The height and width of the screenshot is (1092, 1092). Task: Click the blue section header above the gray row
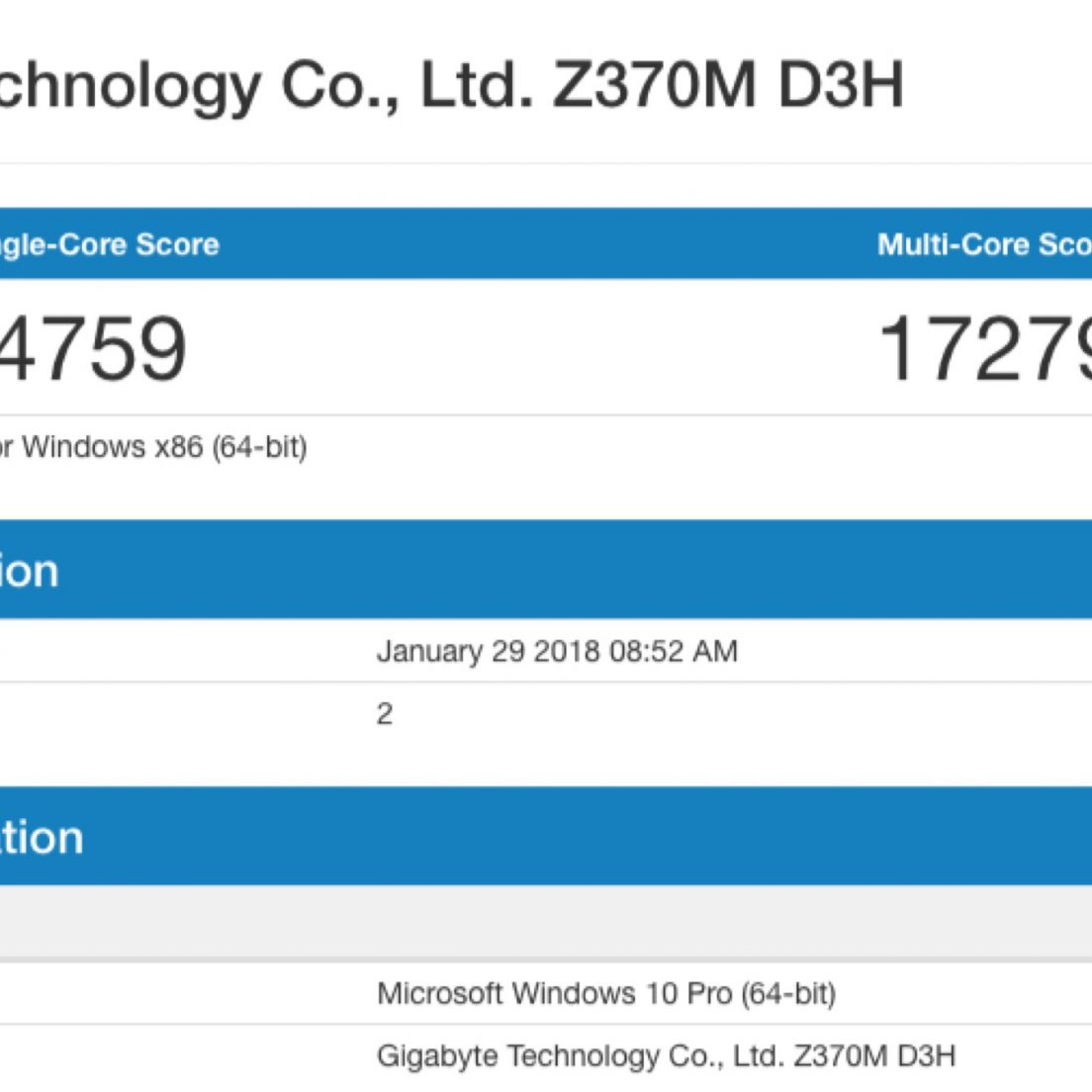pyautogui.click(x=546, y=837)
